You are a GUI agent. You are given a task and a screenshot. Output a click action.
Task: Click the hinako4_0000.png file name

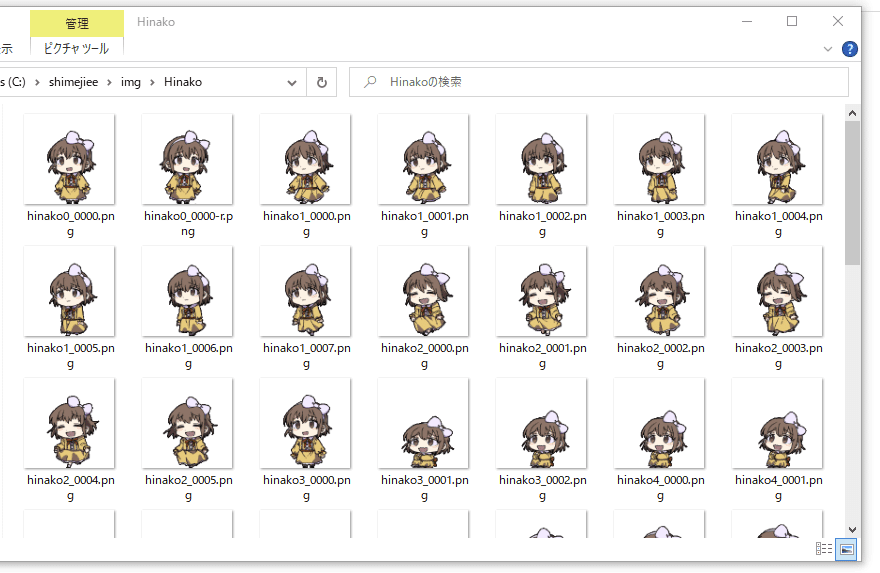click(661, 487)
